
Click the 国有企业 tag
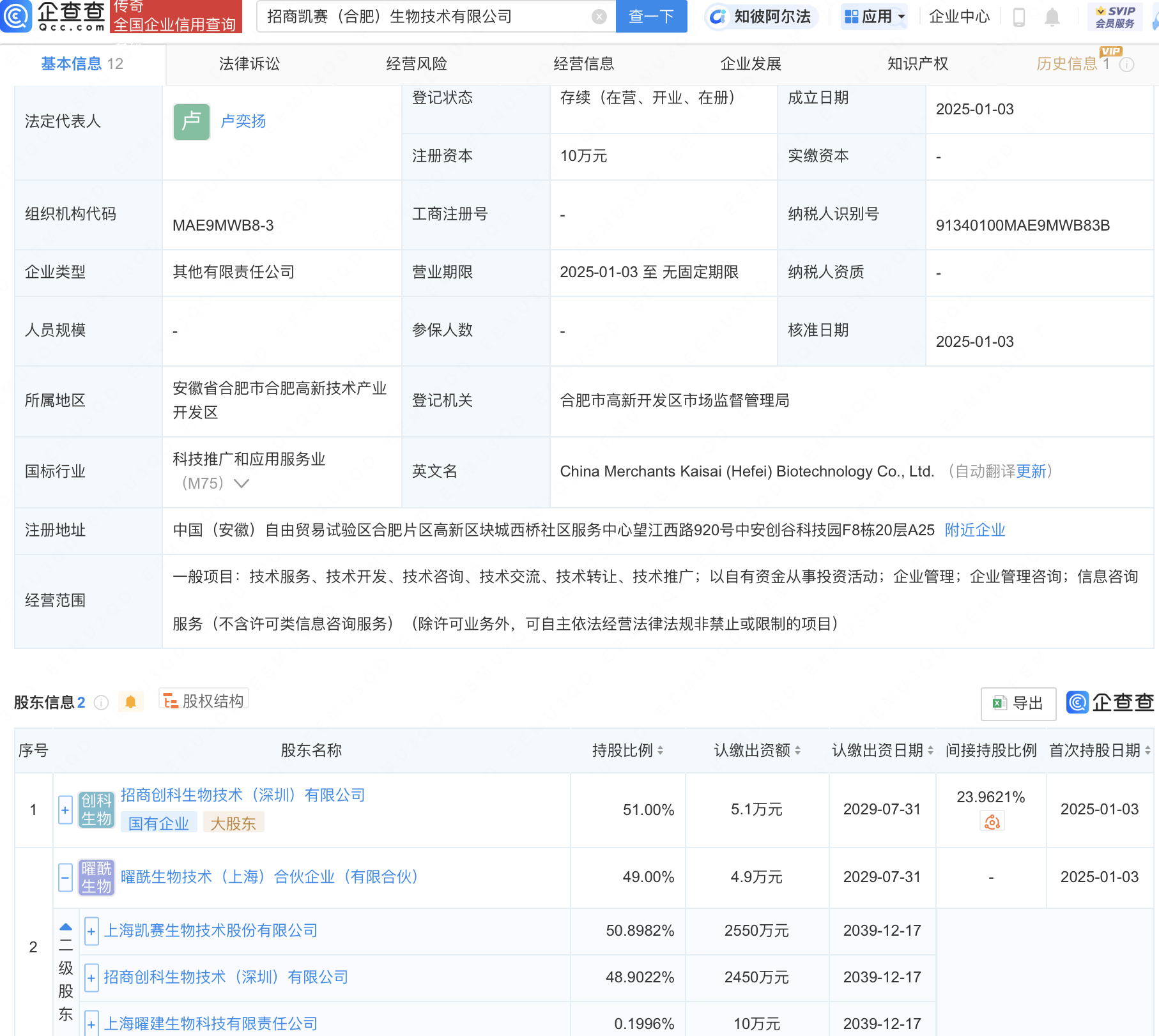click(x=159, y=824)
